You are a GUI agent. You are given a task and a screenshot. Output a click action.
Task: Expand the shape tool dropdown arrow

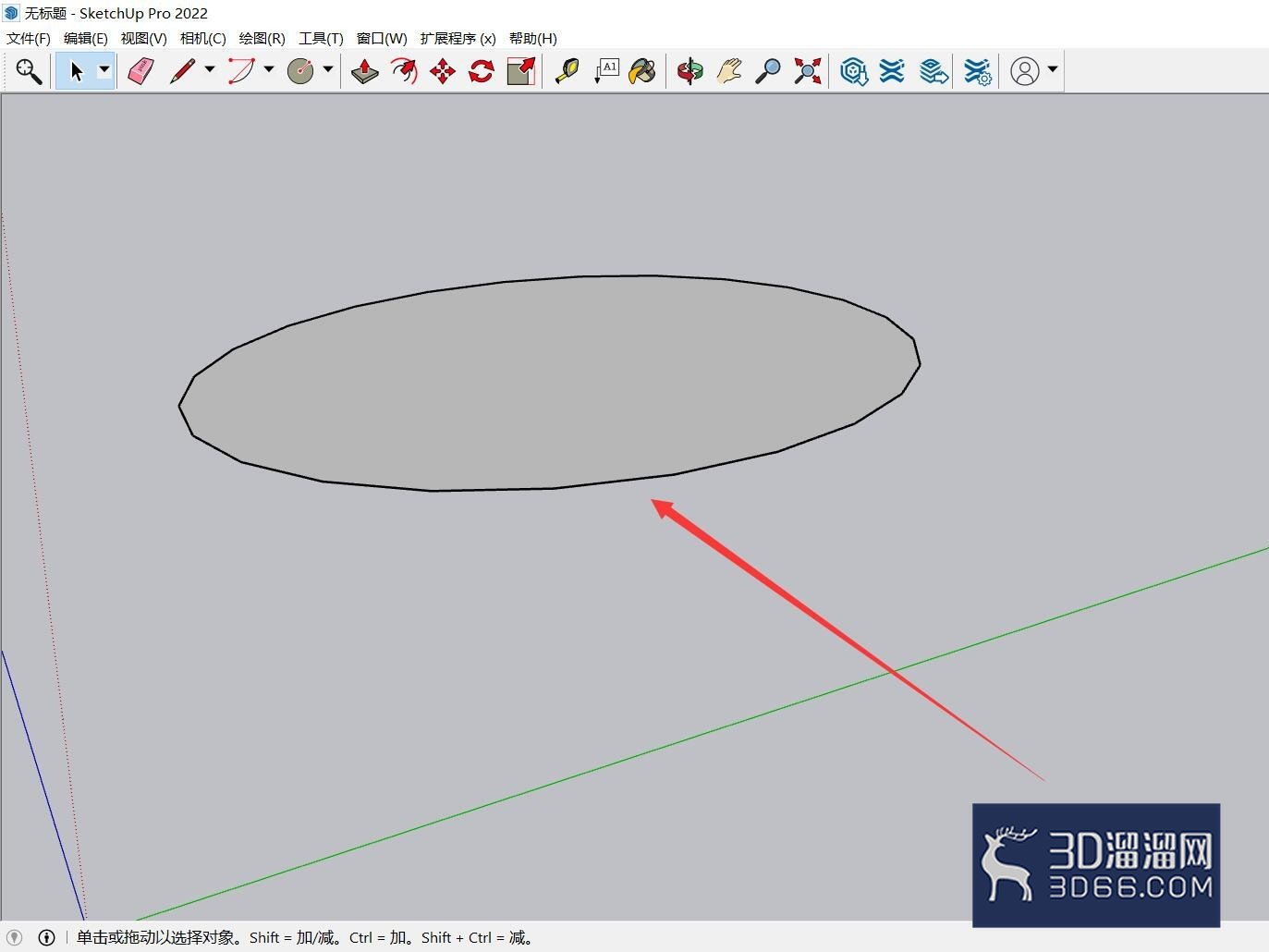328,70
